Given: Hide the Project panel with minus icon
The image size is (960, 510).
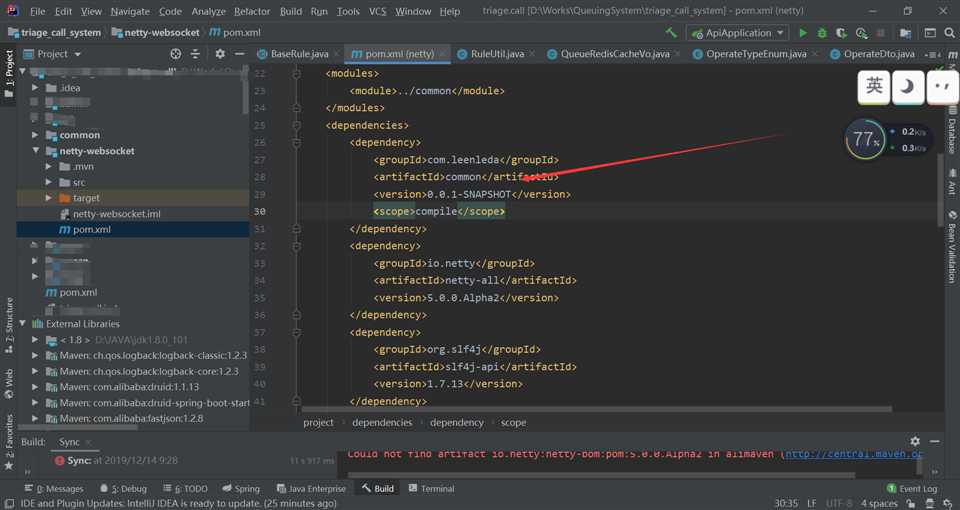Looking at the screenshot, I should (x=239, y=54).
